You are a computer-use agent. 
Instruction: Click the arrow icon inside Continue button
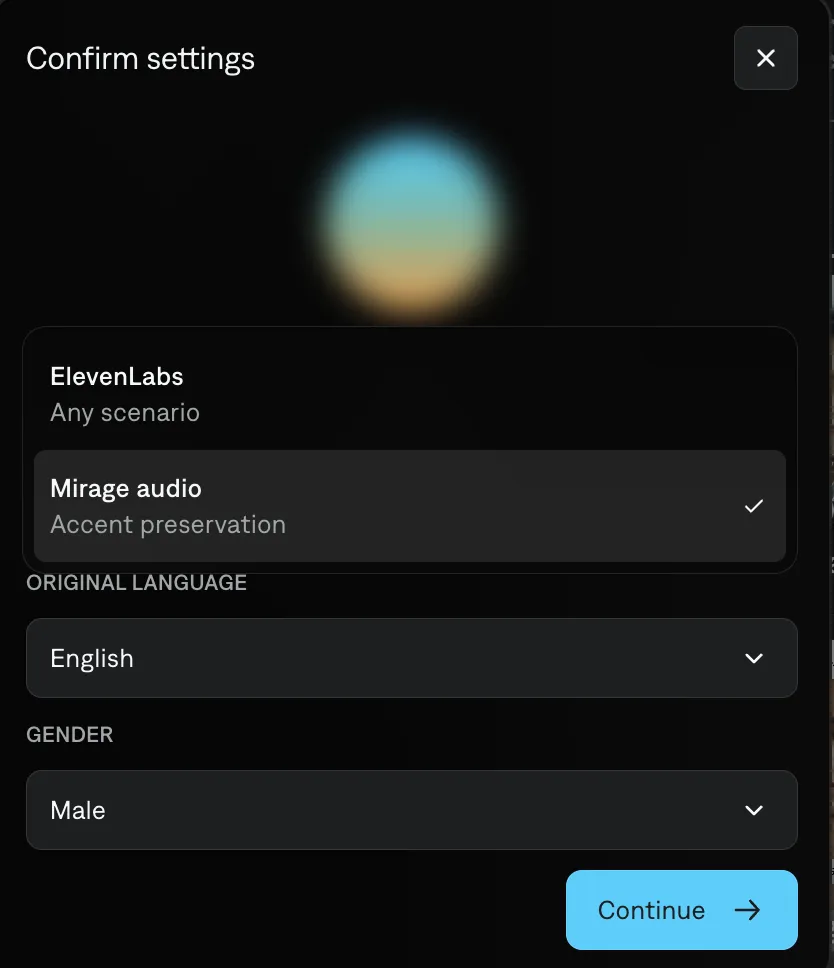pyautogui.click(x=746, y=910)
